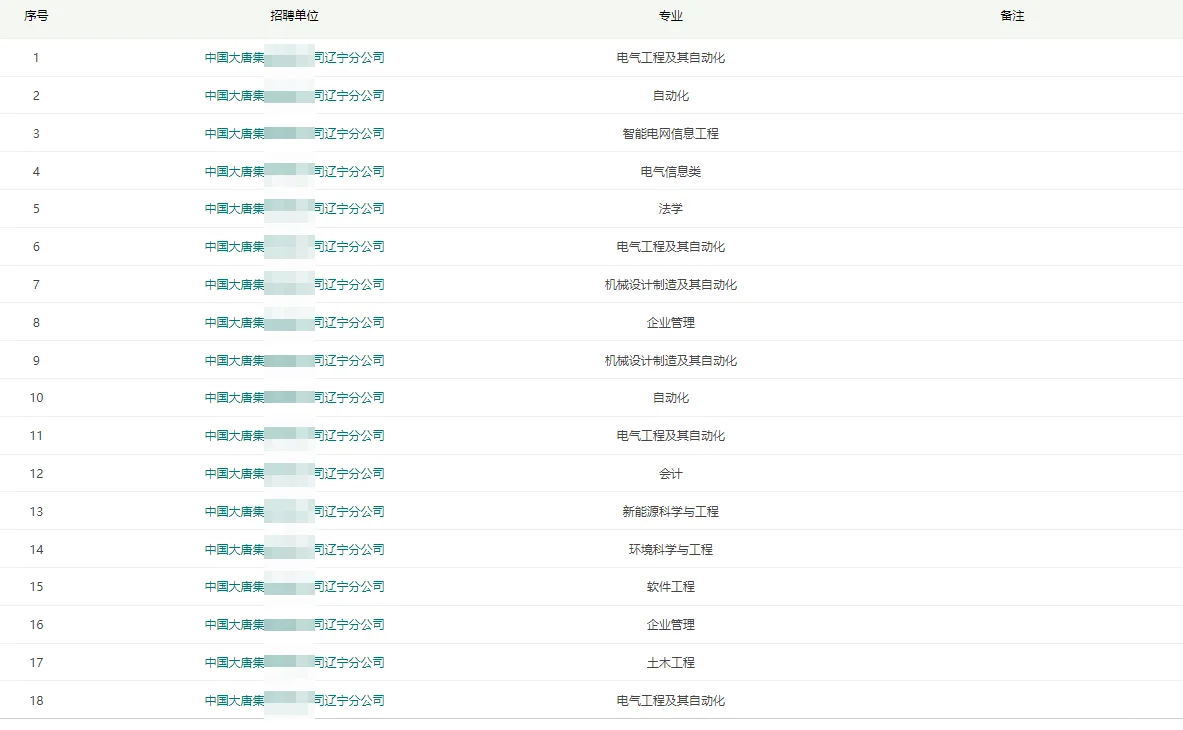Select 自动化 major in row 10
The image size is (1183, 730).
coord(671,398)
